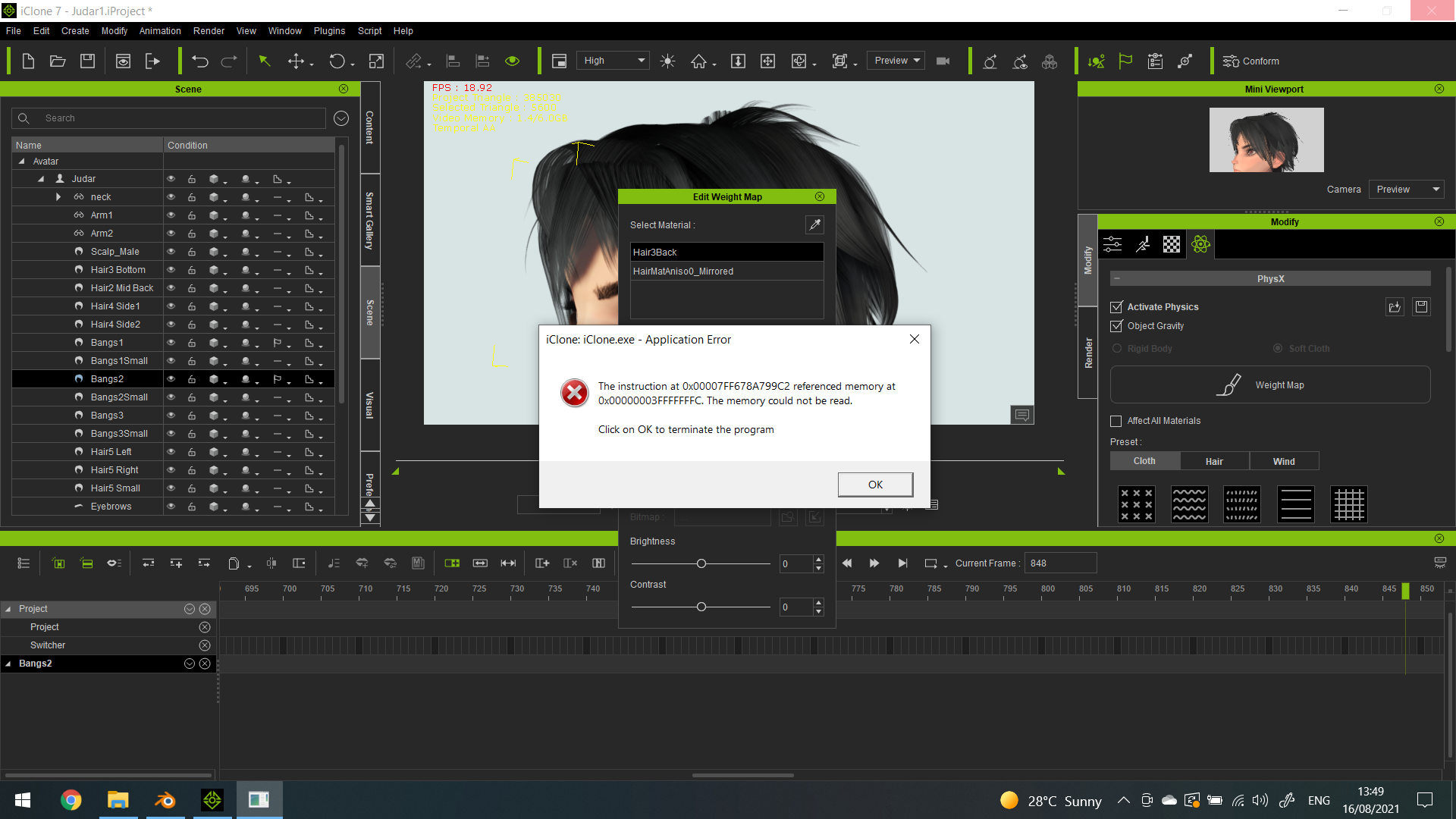
Task: Click the New Project icon in toolbar
Action: tap(28, 61)
